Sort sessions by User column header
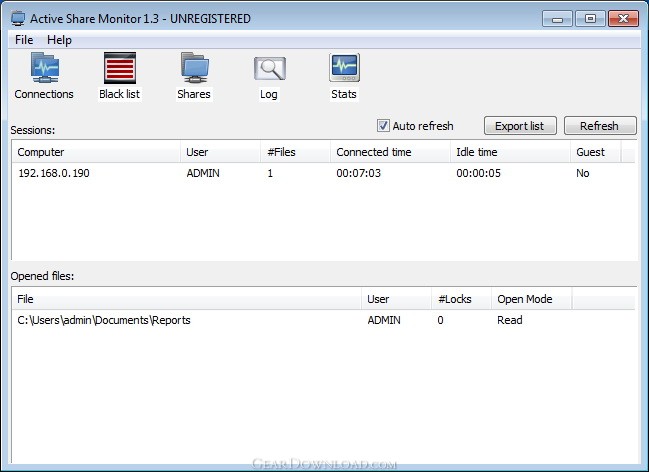Image resolution: width=649 pixels, height=472 pixels. (221, 152)
